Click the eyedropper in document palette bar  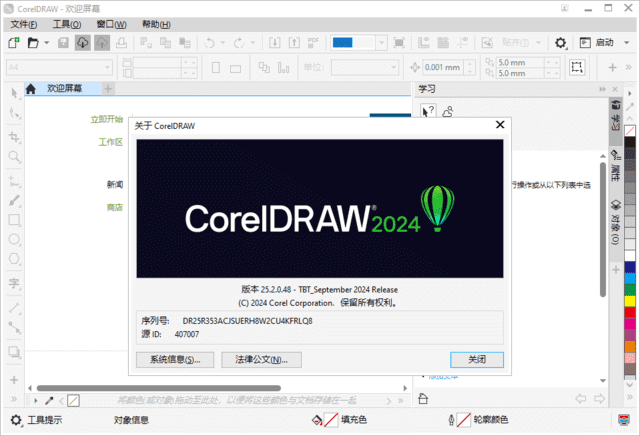pos(49,400)
